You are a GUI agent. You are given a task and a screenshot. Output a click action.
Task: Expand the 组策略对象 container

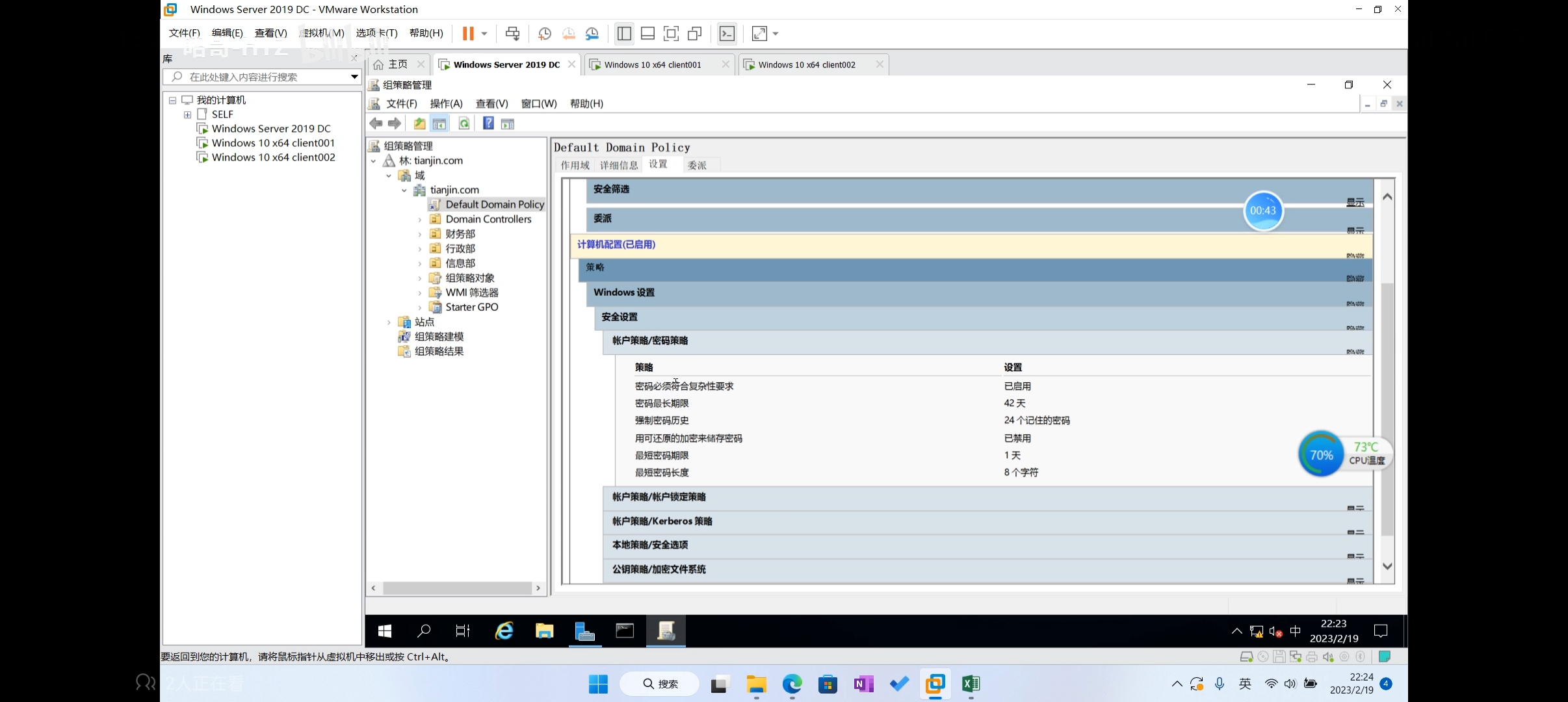420,278
